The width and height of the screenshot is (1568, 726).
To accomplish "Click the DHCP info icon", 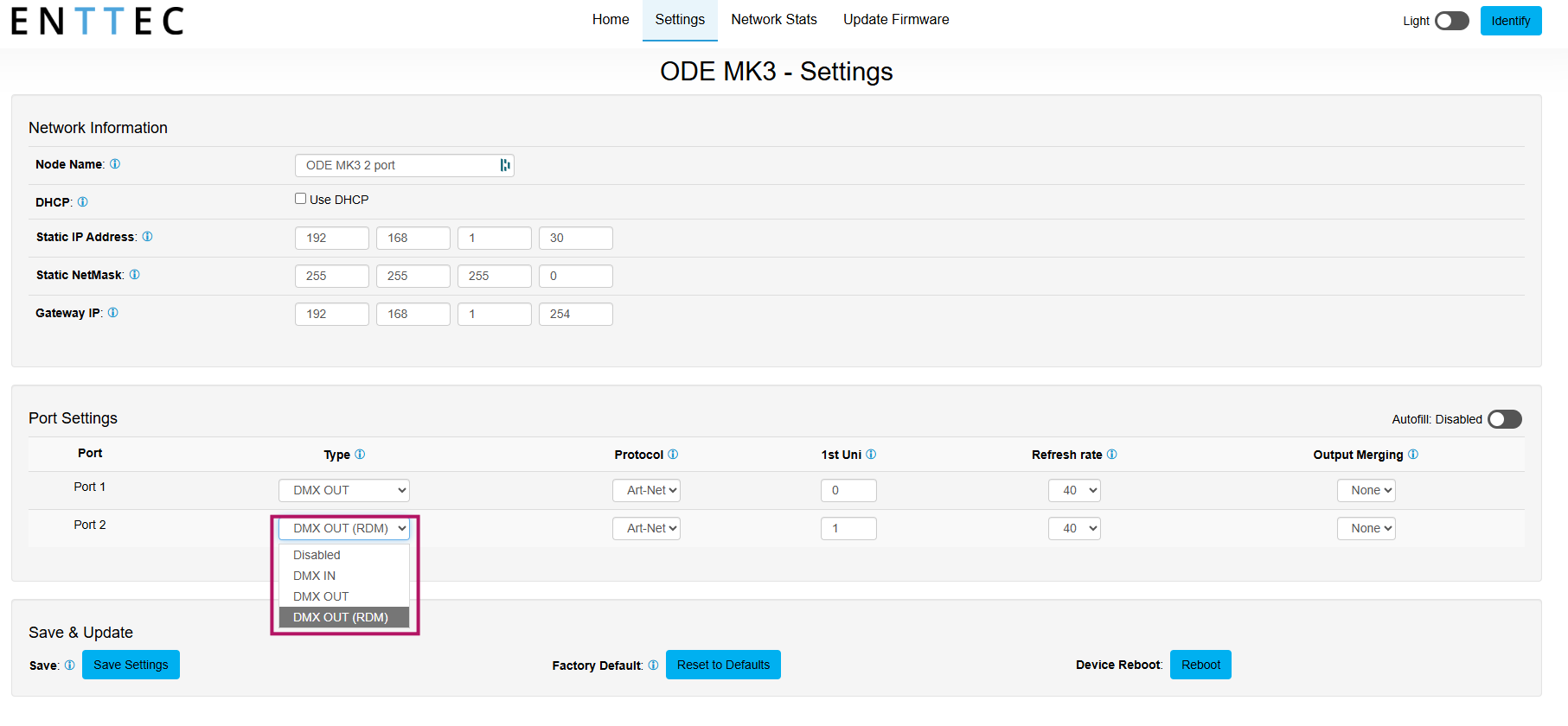I will click(83, 202).
